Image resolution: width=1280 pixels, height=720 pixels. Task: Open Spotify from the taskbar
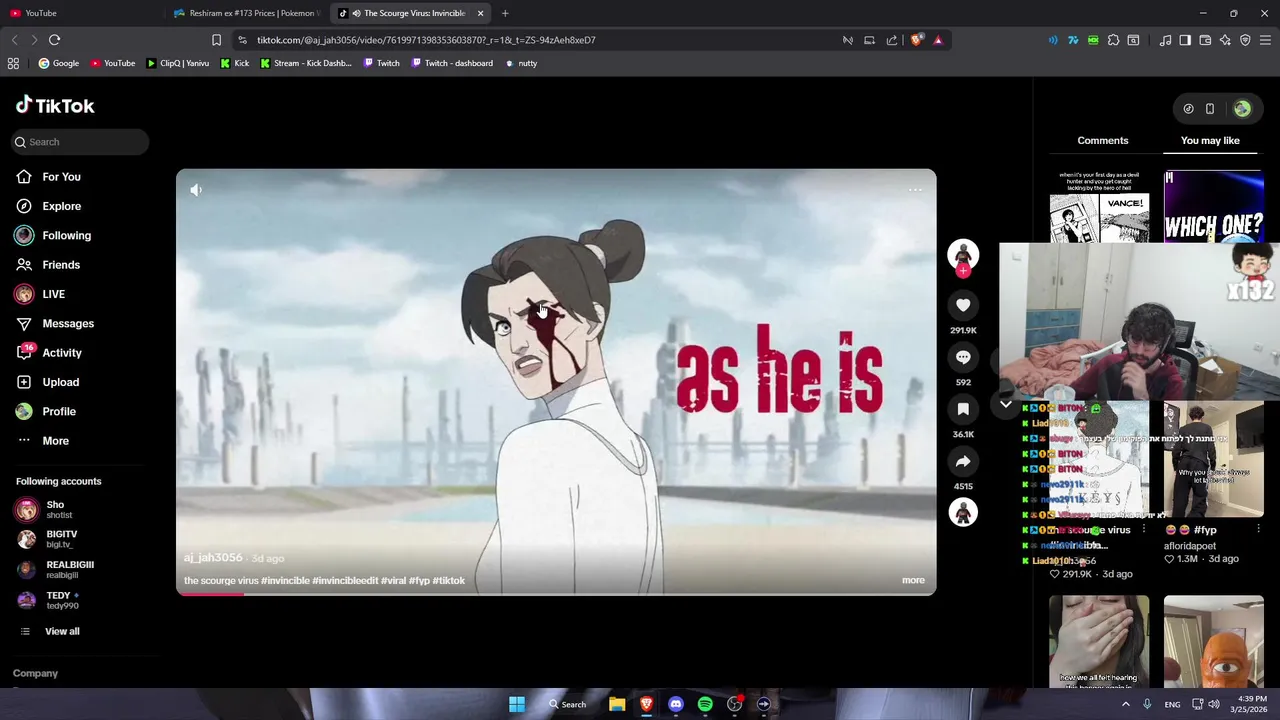[705, 704]
